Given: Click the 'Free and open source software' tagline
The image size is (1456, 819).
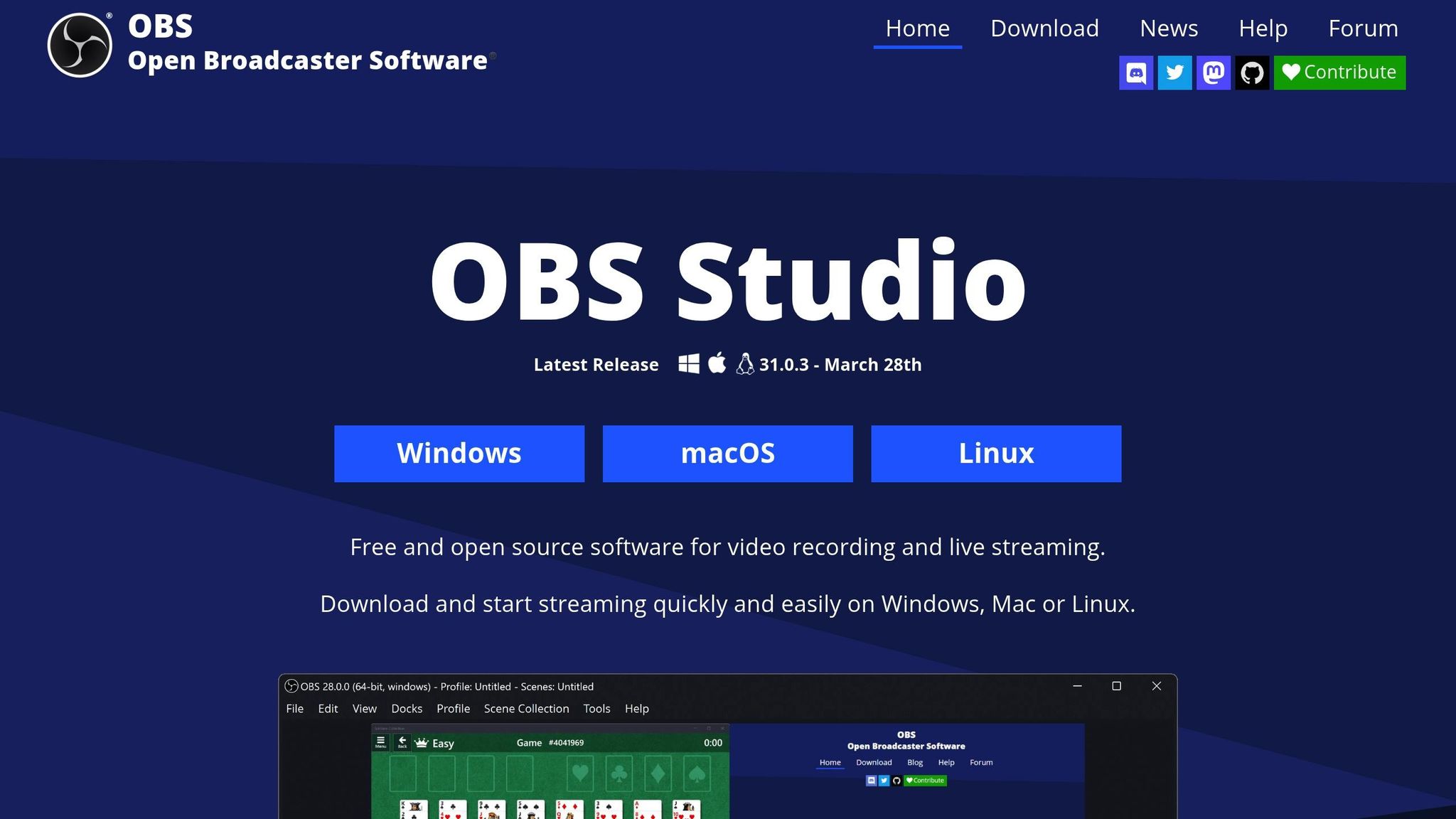Looking at the screenshot, I should tap(728, 547).
